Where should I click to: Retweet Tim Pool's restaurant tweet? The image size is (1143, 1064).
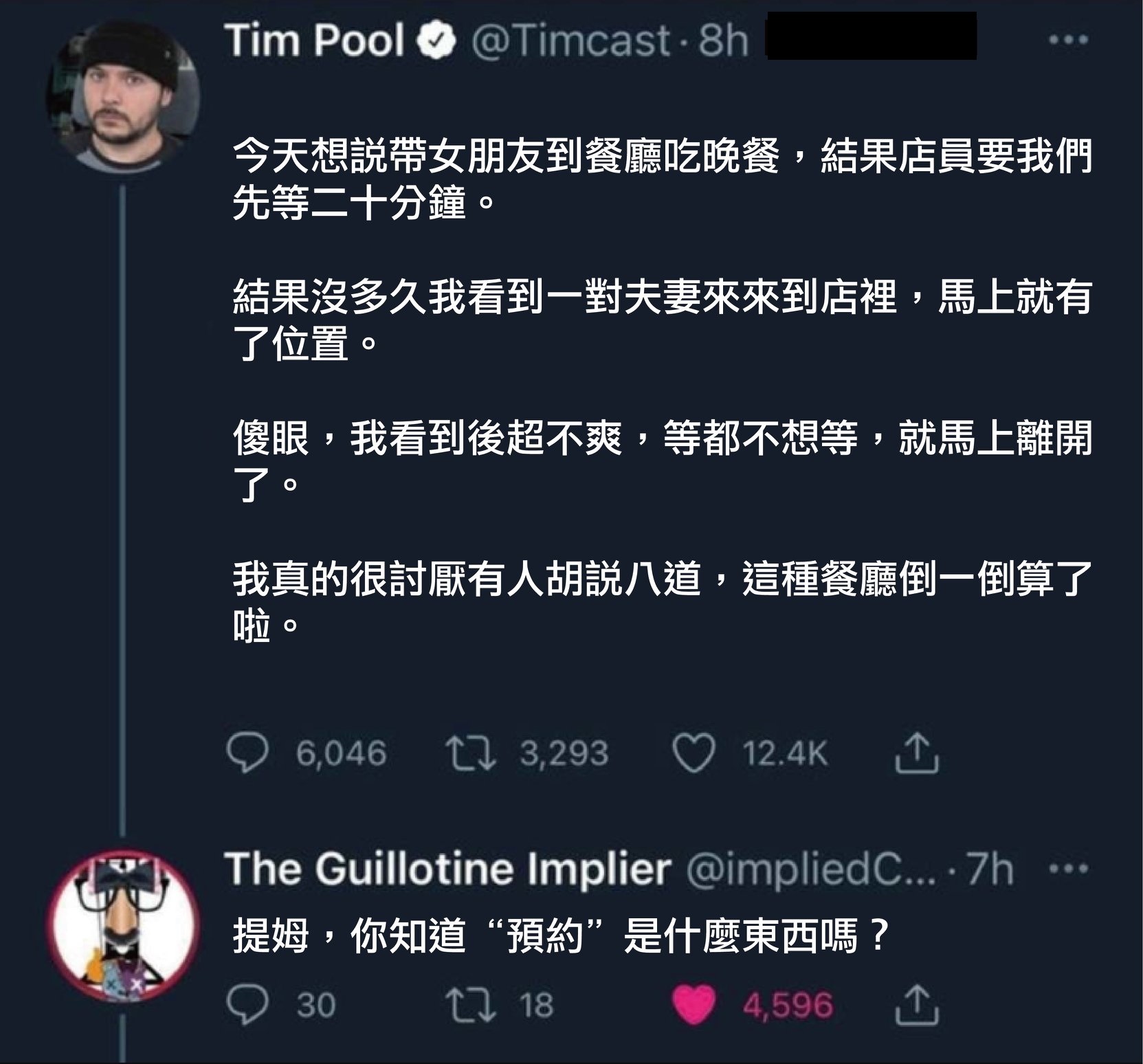point(470,753)
